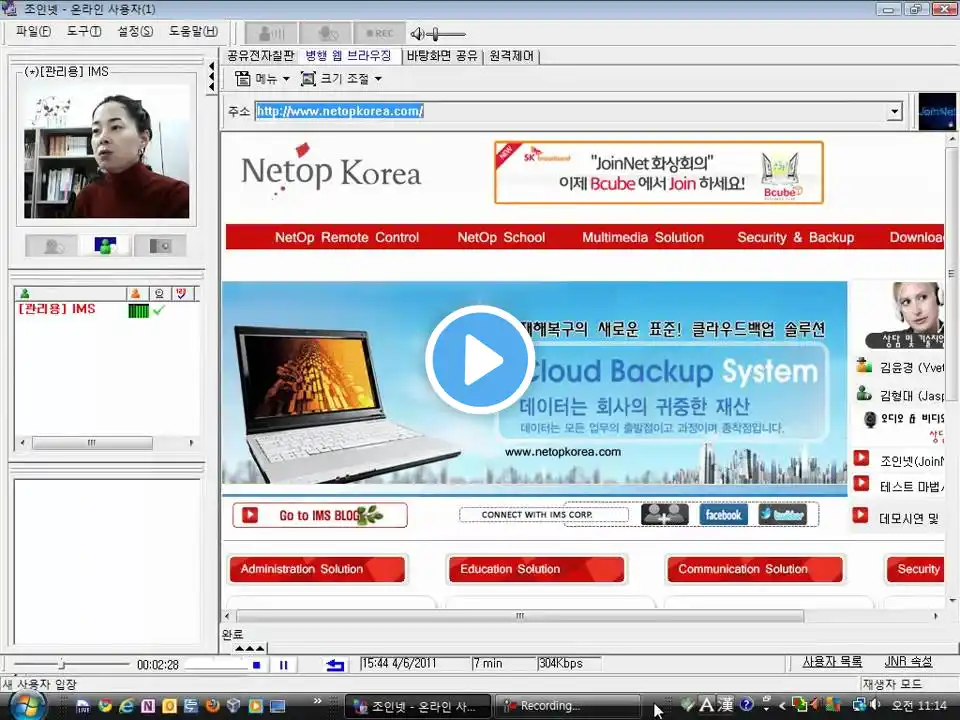Click the blue return arrow icon
Screen dimensions: 960x720
[x=335, y=665]
